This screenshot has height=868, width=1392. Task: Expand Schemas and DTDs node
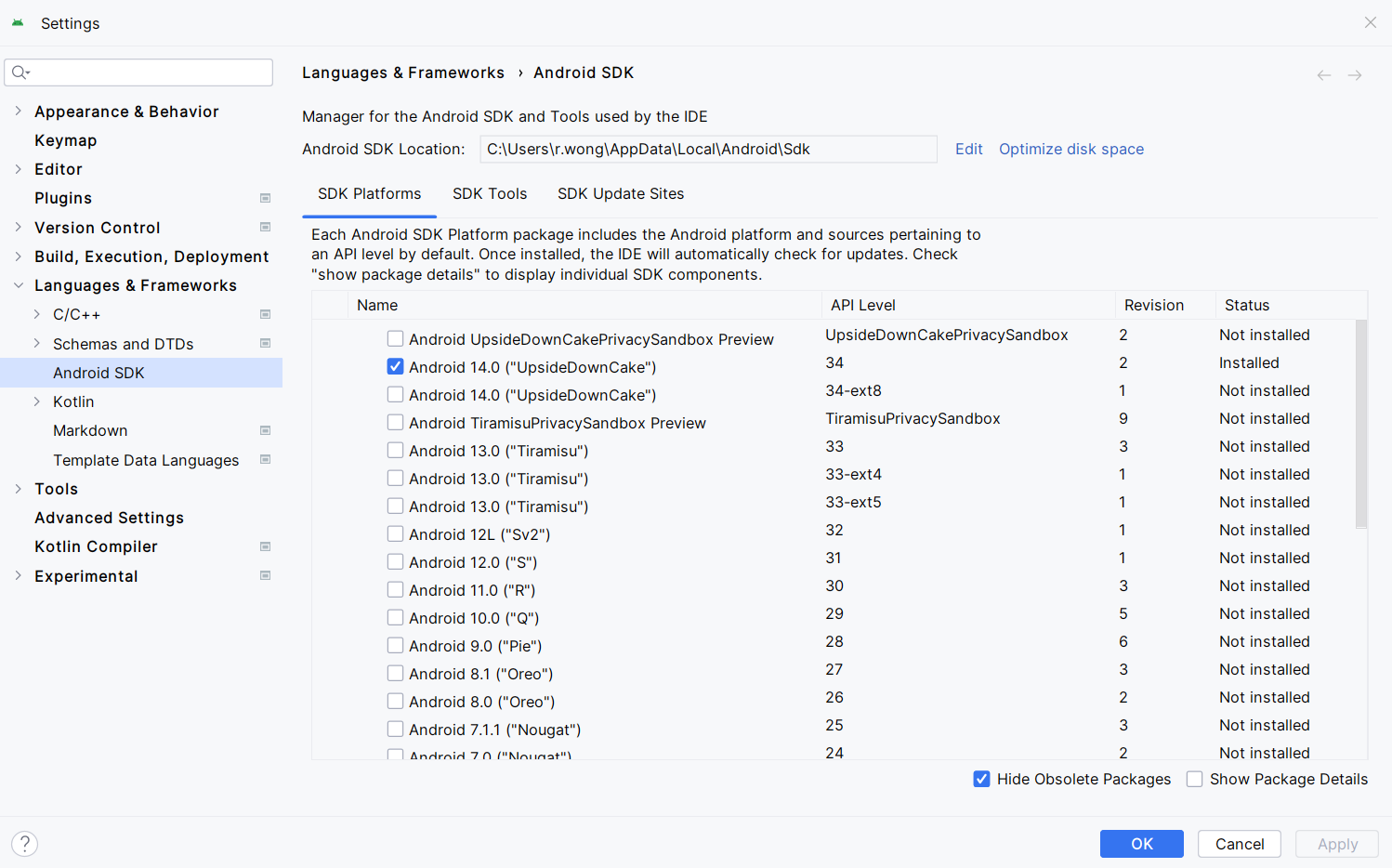pyautogui.click(x=36, y=343)
